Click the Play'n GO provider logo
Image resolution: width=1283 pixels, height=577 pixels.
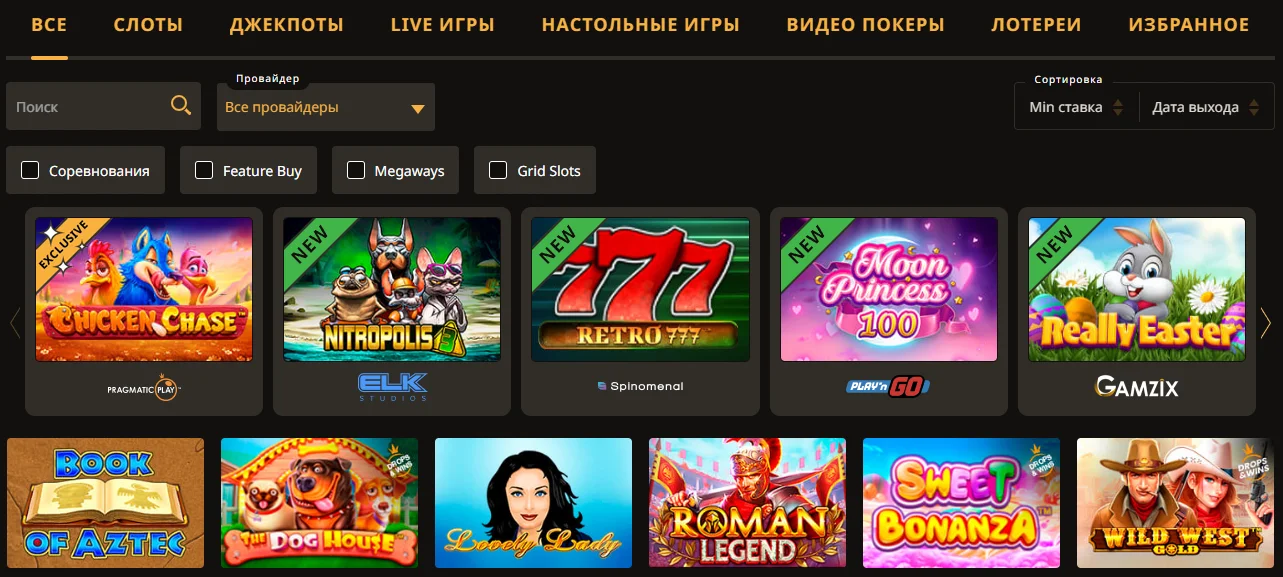(888, 387)
